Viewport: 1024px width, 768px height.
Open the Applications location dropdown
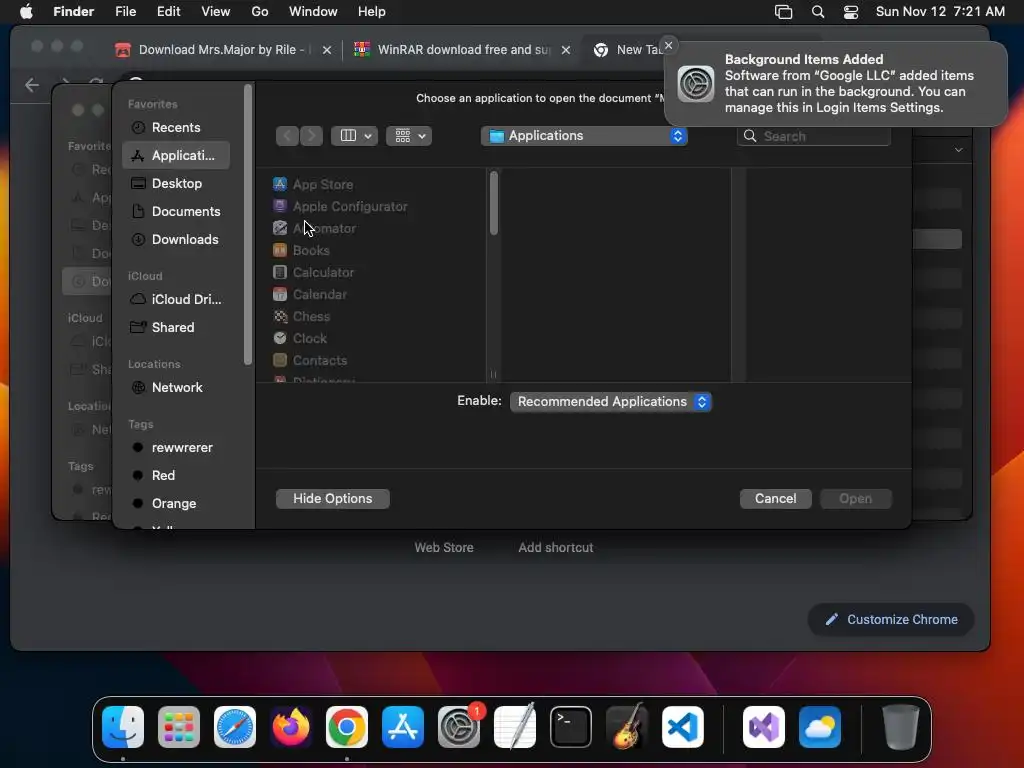click(x=584, y=136)
